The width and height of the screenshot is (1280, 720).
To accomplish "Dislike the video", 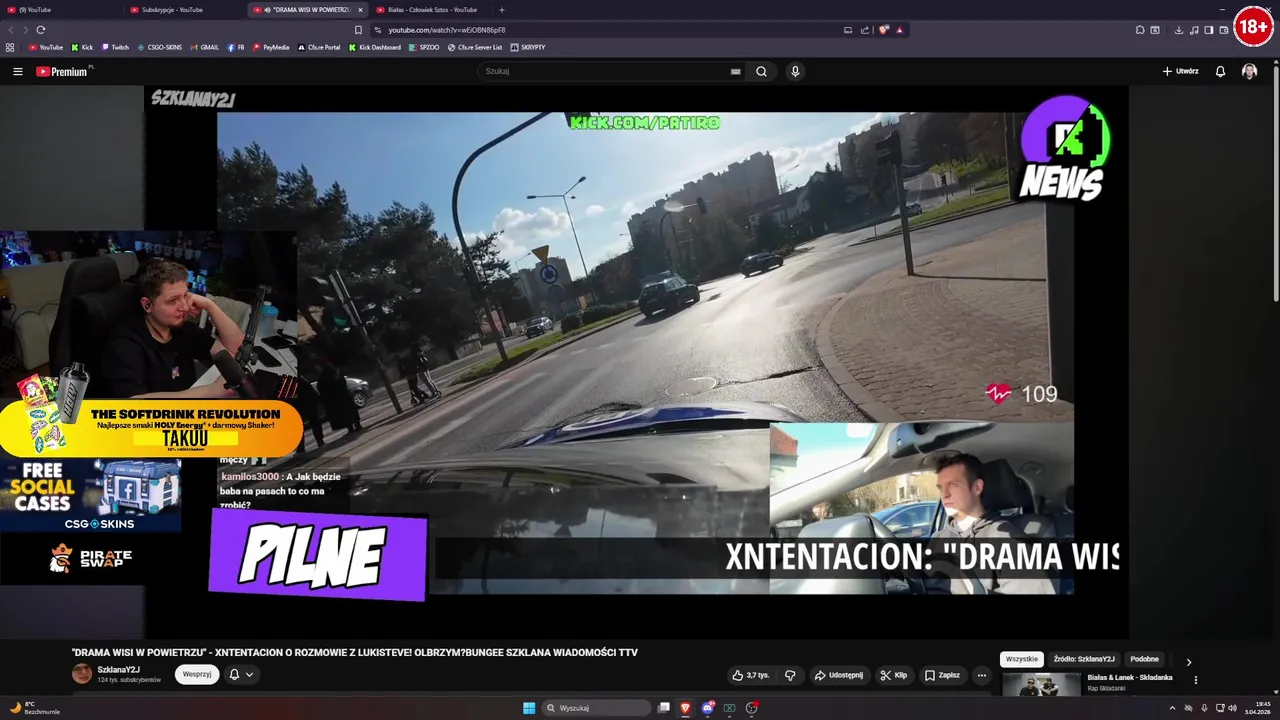I will pos(790,675).
